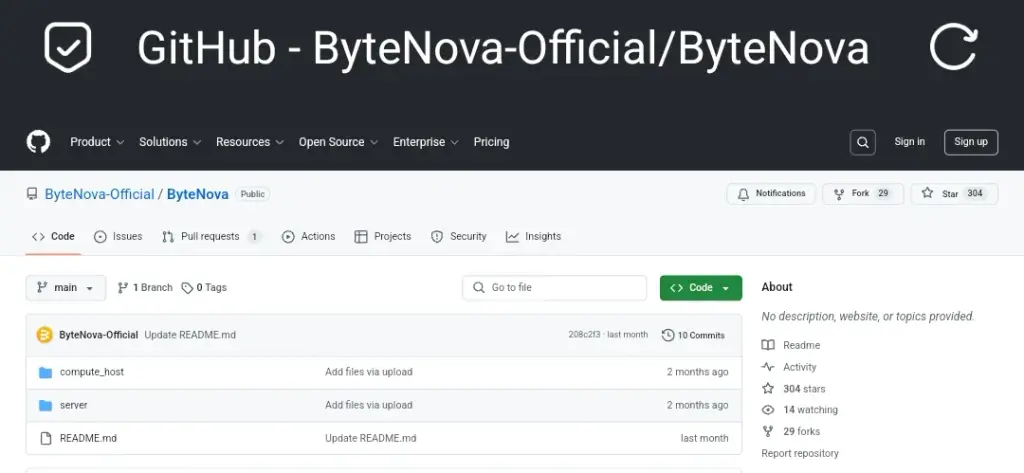This screenshot has height=473, width=1024.
Task: Click the Sign up button
Action: pos(971,142)
